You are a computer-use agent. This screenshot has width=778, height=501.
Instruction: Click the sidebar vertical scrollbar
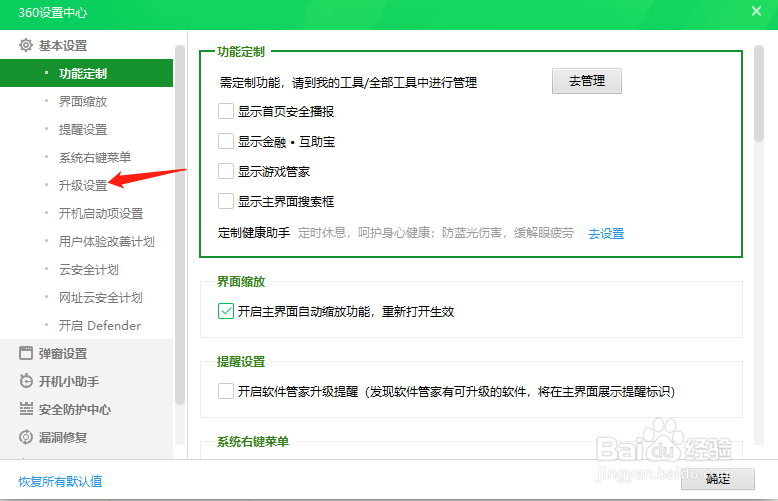pos(180,225)
